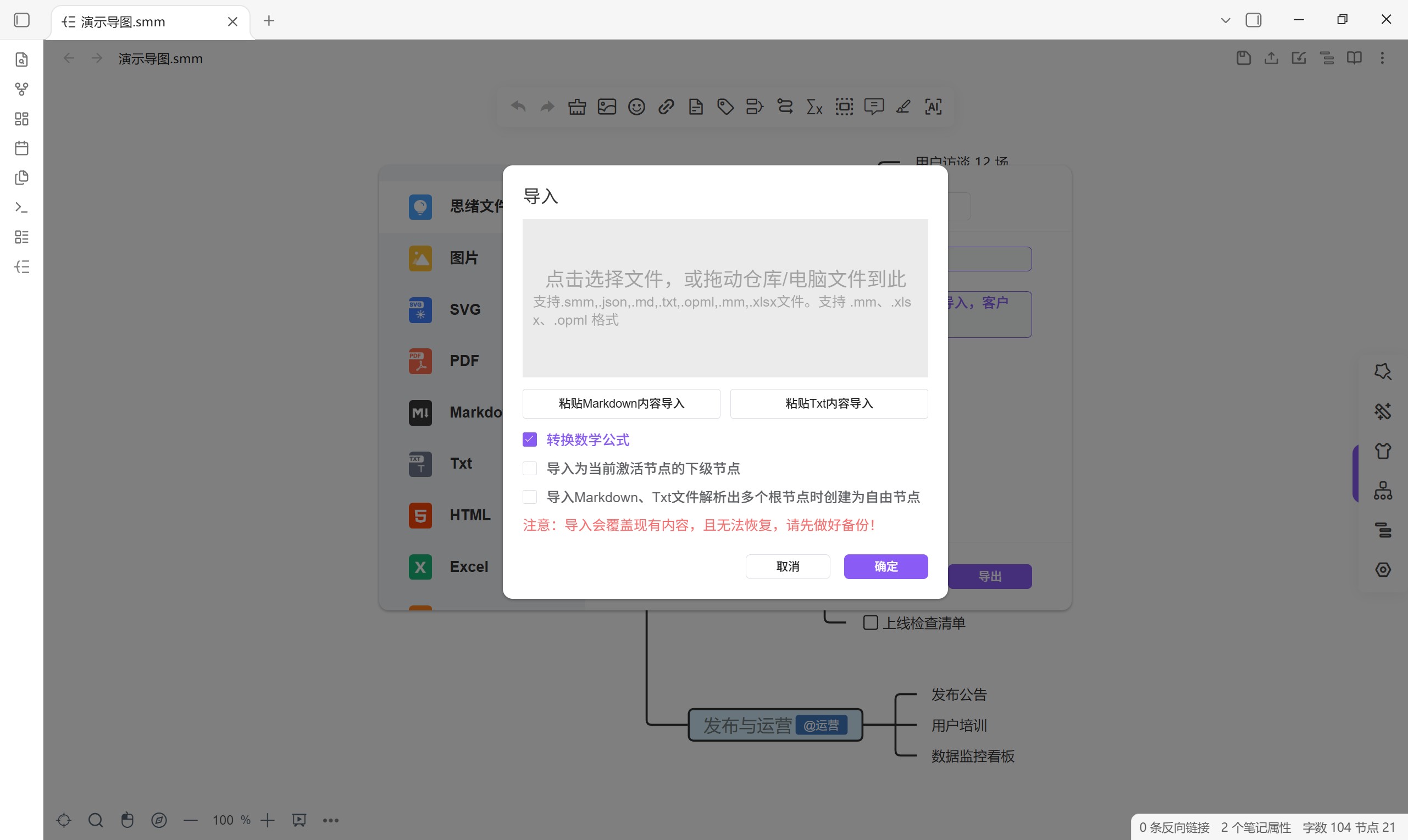Click the compass navigator icon at bottom
The image size is (1408, 840).
(x=159, y=820)
